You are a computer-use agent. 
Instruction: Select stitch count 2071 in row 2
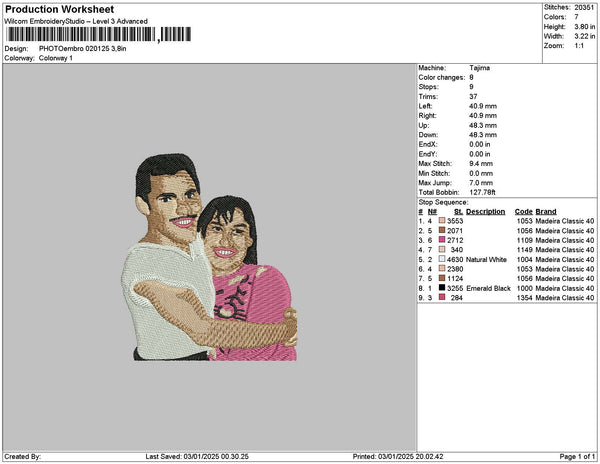455,231
